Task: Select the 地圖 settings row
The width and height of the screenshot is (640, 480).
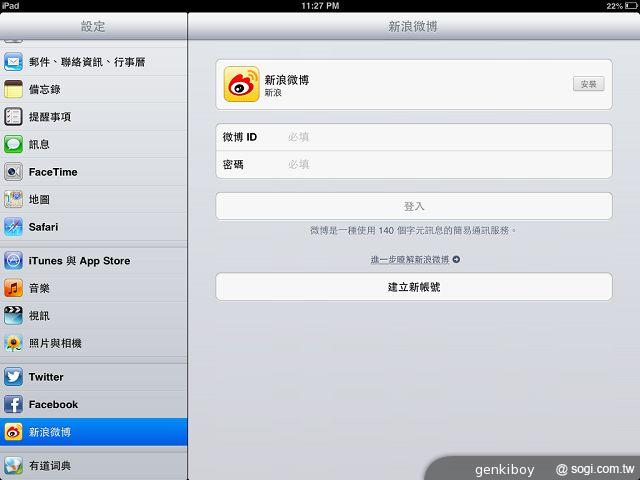Action: (x=93, y=200)
